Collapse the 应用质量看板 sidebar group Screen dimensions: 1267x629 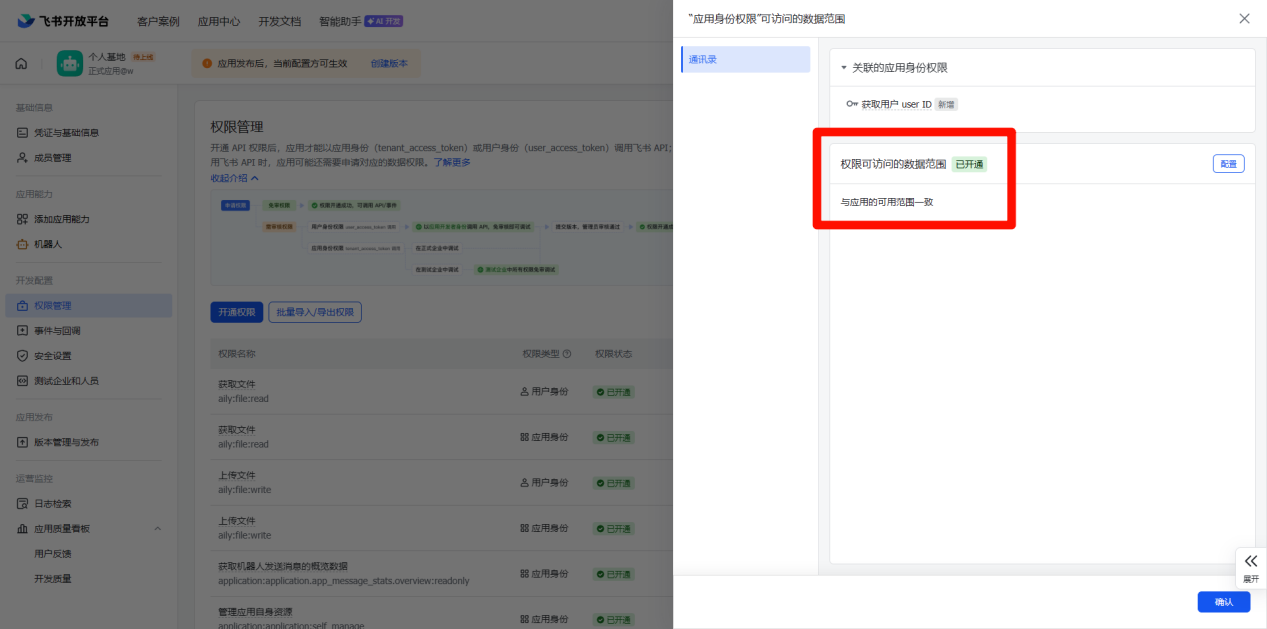[x=156, y=527]
